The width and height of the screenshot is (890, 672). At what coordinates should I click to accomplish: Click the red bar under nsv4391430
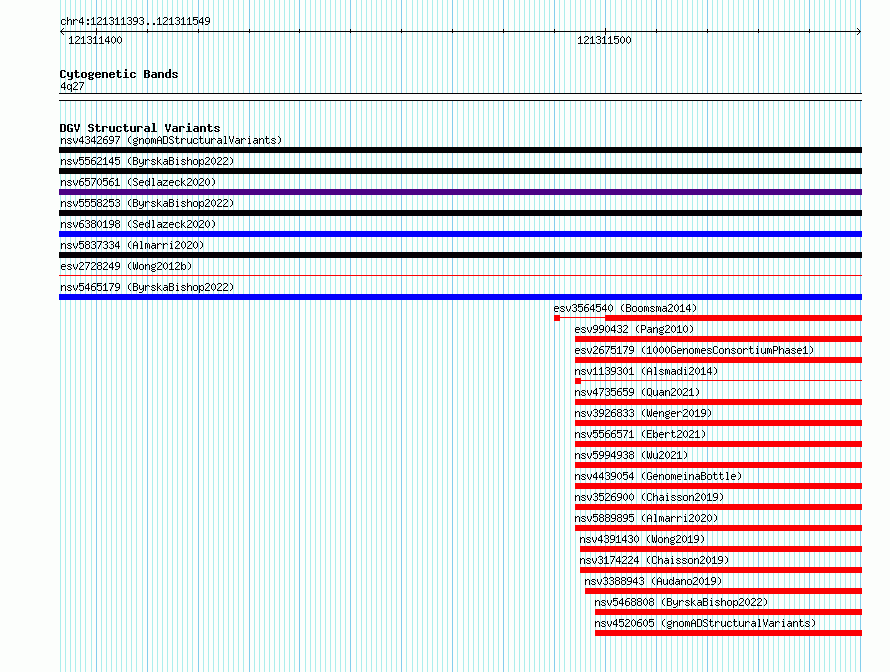pos(721,549)
